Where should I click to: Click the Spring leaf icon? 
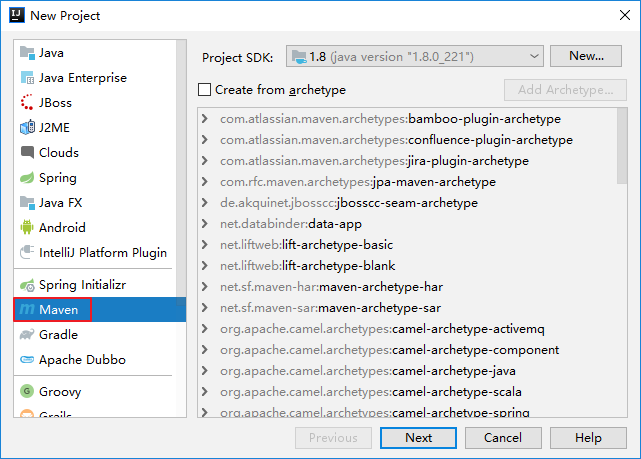coord(27,178)
